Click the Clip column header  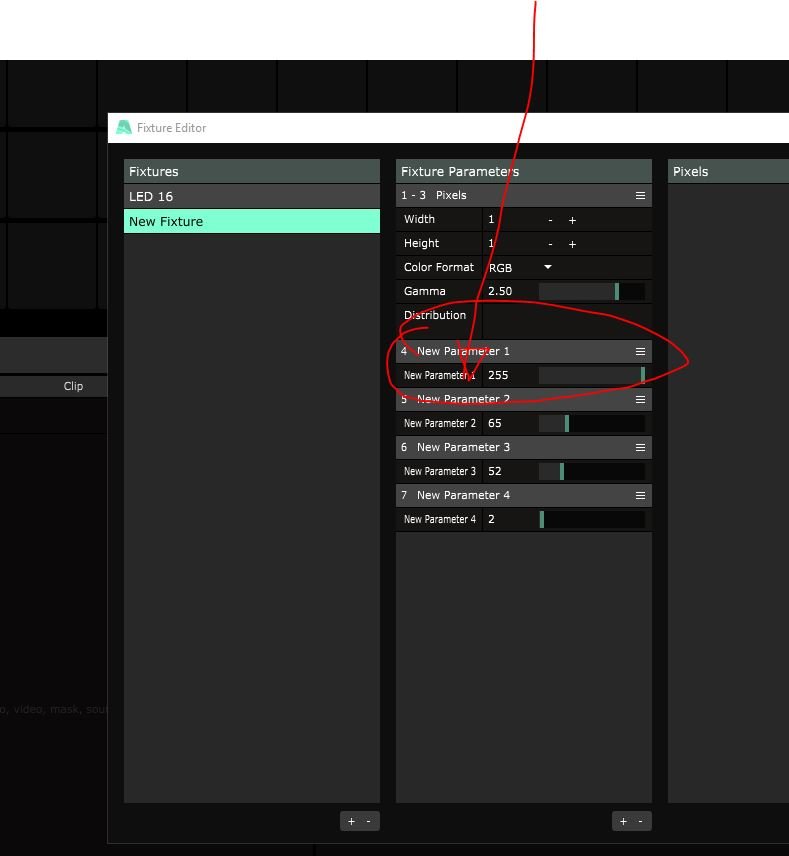click(x=73, y=386)
